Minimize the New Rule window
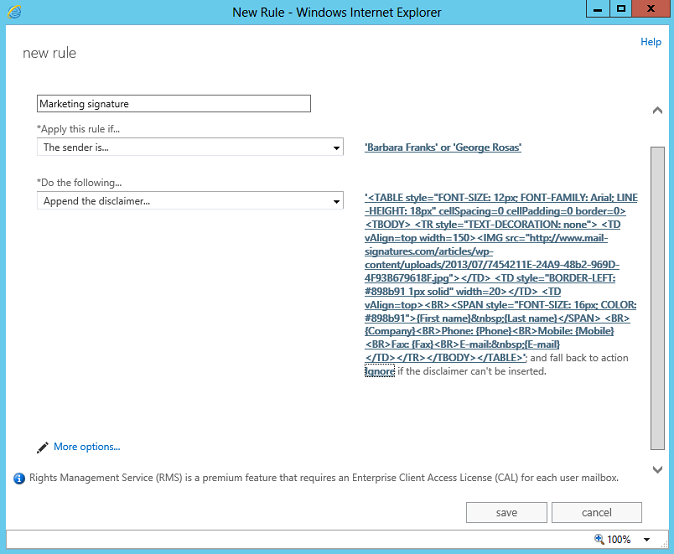 pyautogui.click(x=598, y=9)
